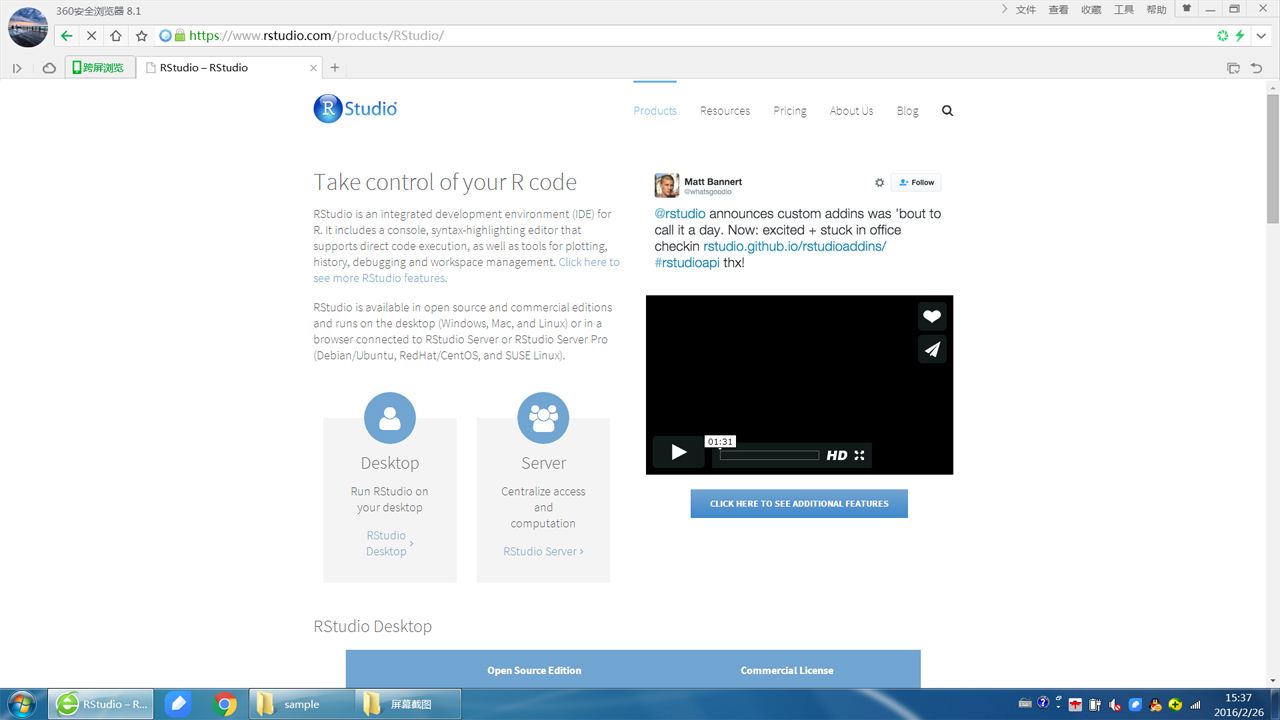The image size is (1280, 720).
Task: Bookmark this page with the star icon
Action: (x=141, y=35)
